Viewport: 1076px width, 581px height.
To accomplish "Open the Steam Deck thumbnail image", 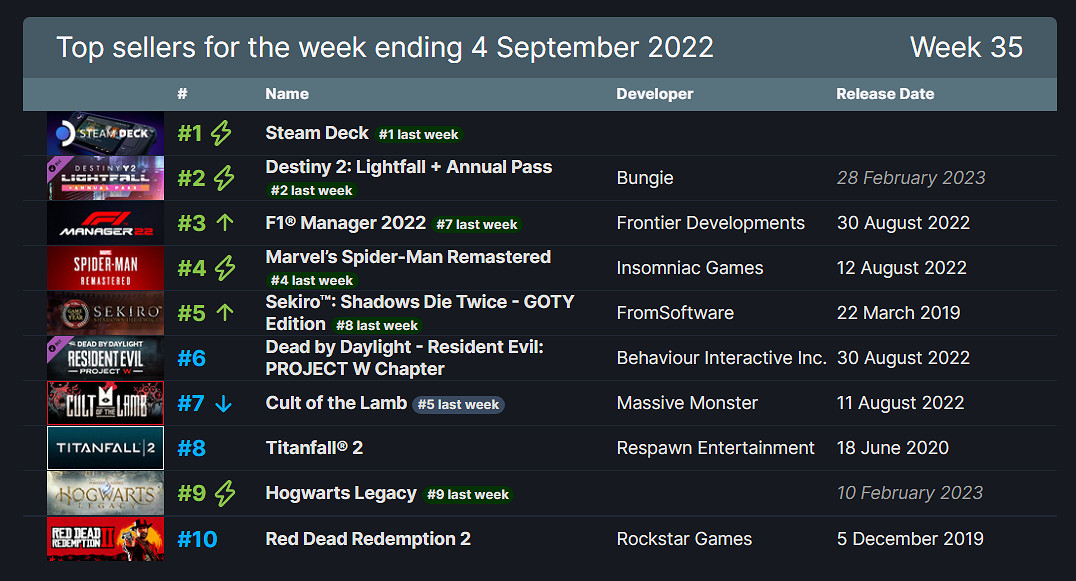I will point(105,133).
